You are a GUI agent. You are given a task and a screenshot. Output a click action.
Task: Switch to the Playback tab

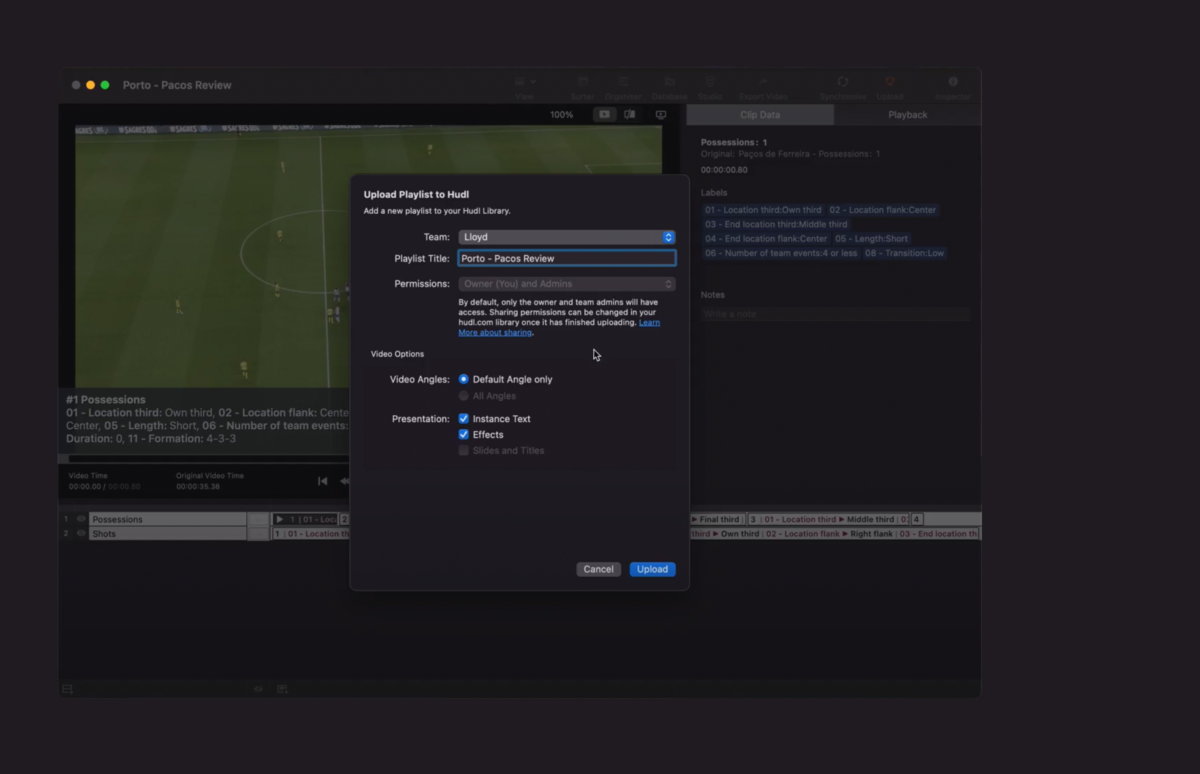tap(907, 114)
